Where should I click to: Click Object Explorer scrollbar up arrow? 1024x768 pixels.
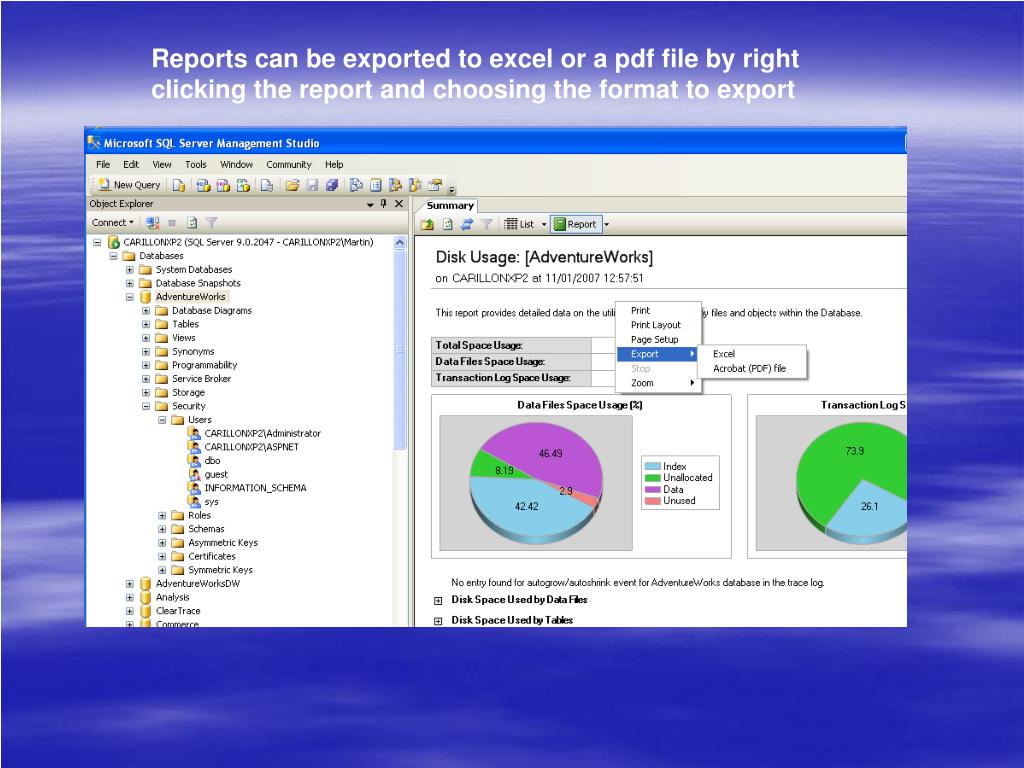point(400,243)
